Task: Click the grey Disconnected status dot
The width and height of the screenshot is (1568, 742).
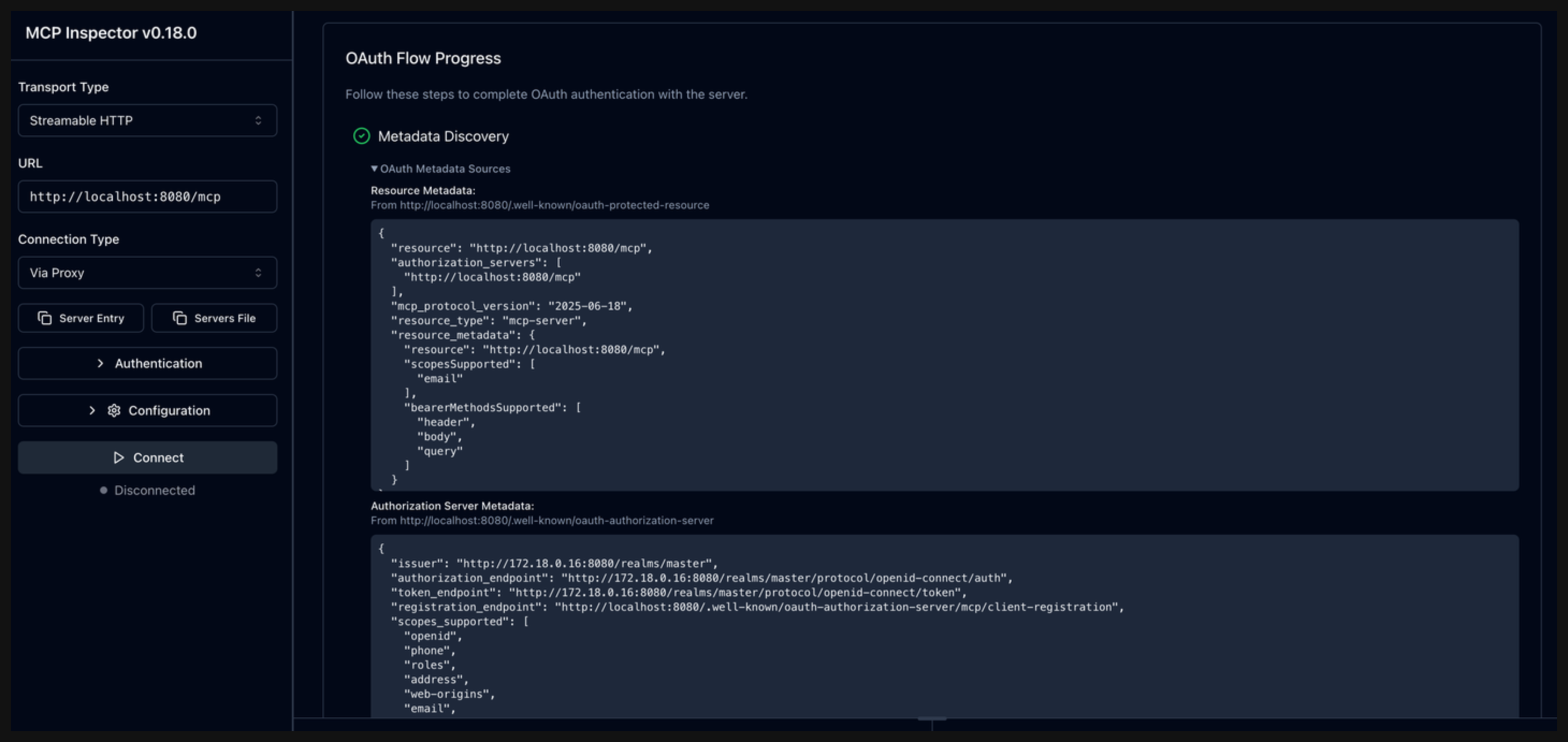Action: click(x=104, y=490)
